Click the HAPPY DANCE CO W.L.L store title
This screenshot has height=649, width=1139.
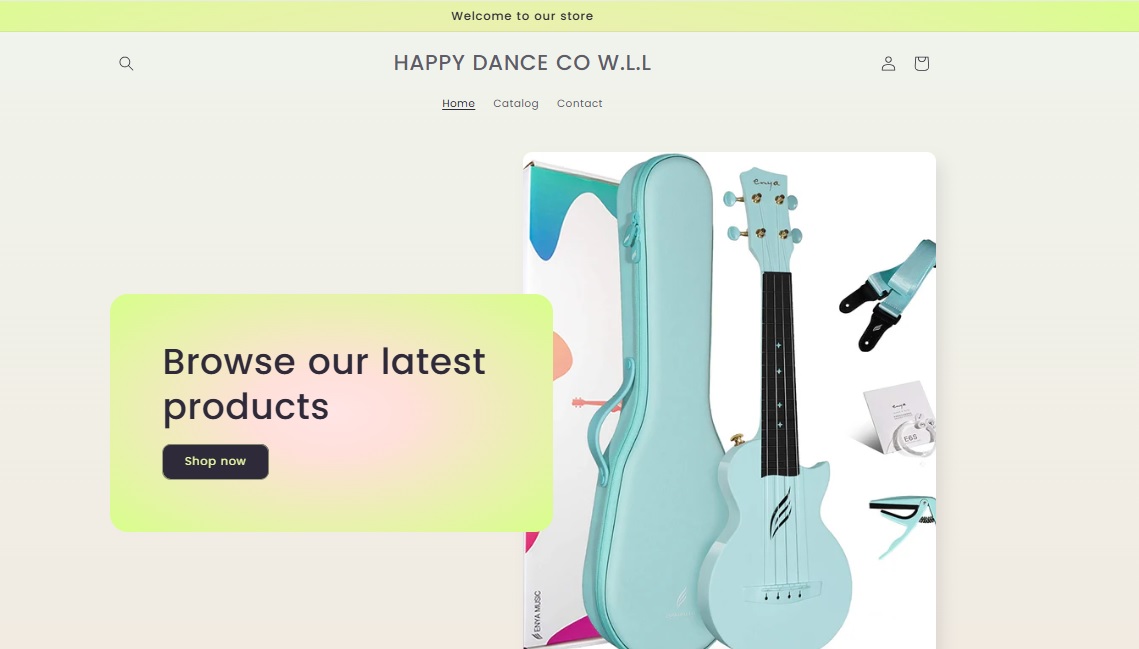522,63
